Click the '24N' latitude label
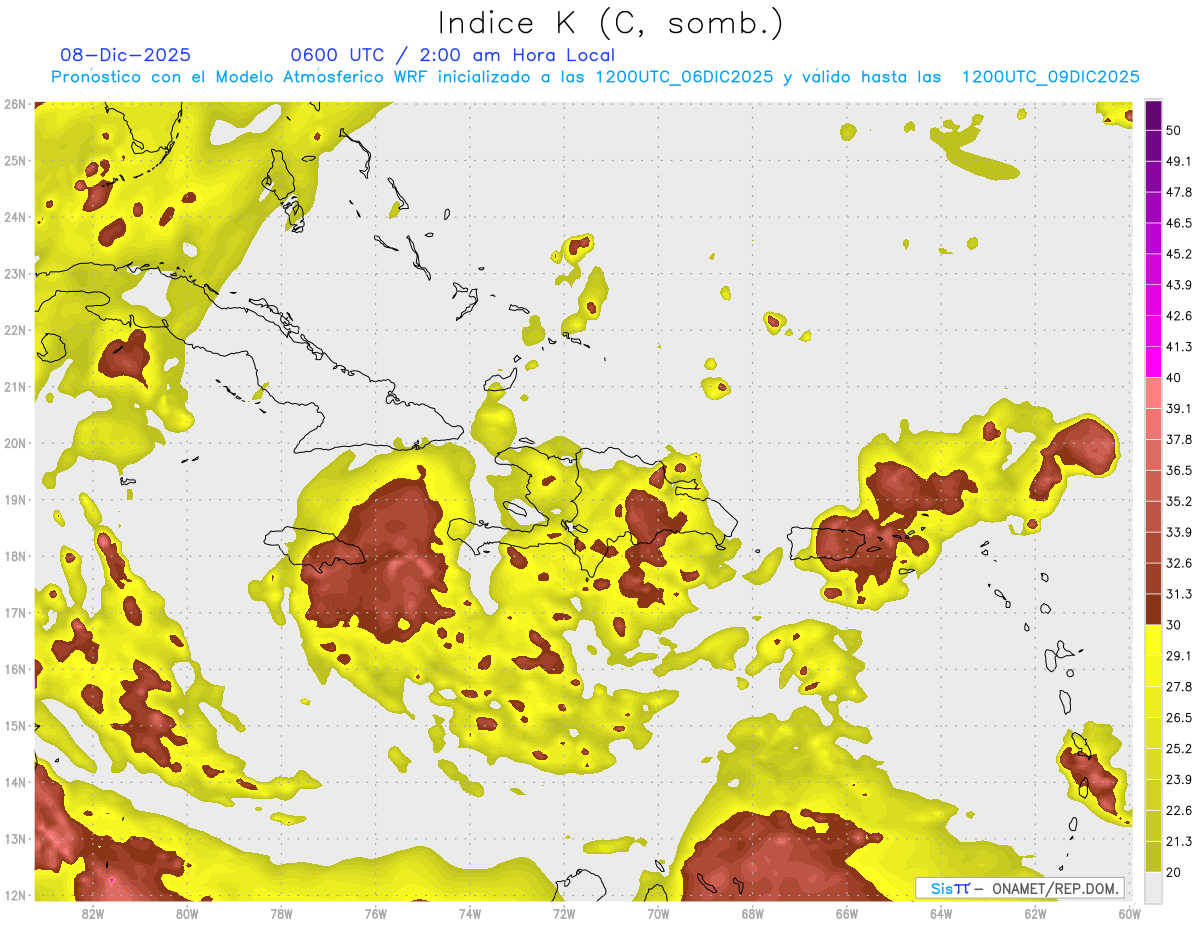Screen dimensions: 1200x927 pyautogui.click(x=14, y=217)
